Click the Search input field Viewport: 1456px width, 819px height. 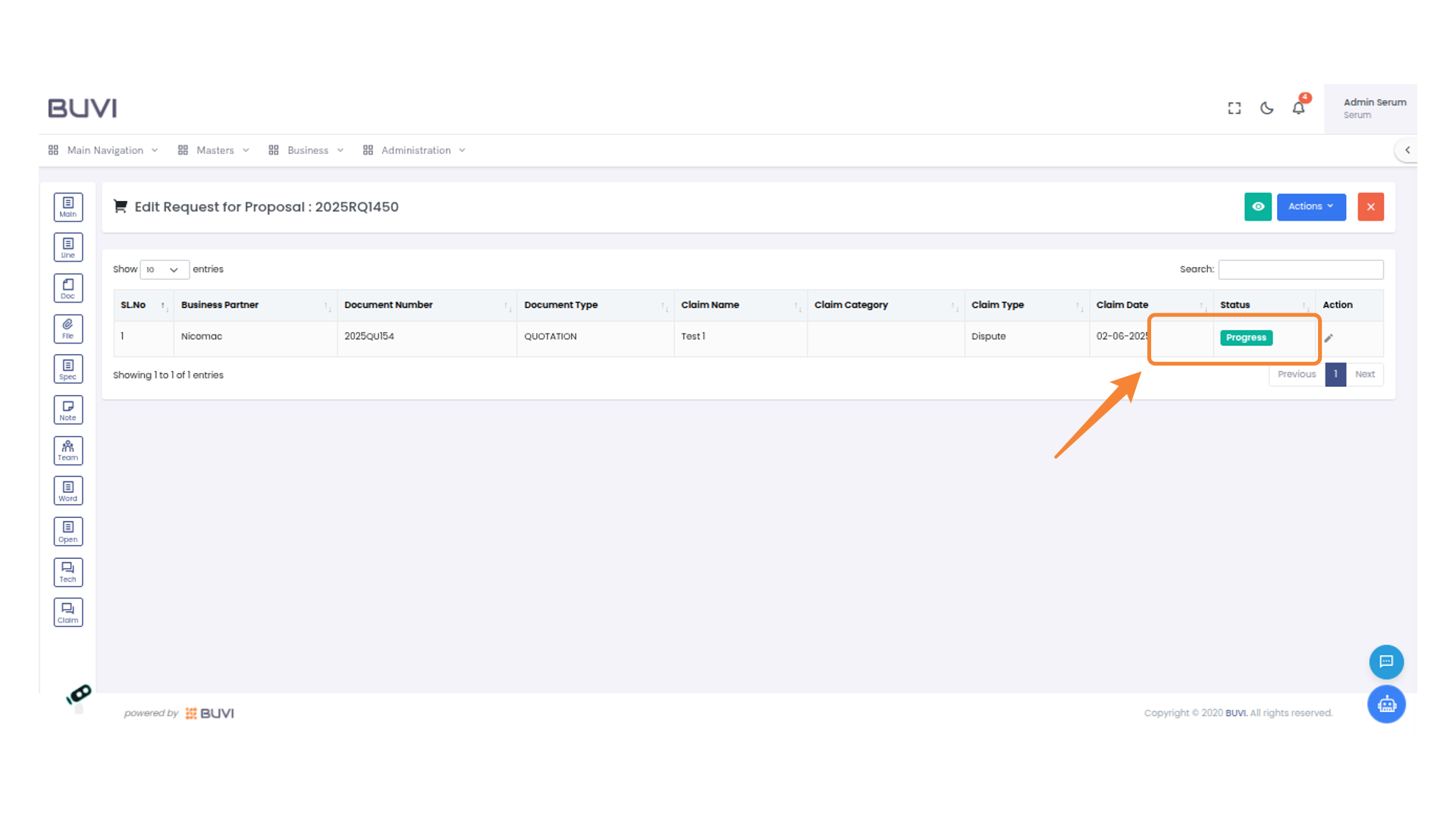pyautogui.click(x=1301, y=270)
